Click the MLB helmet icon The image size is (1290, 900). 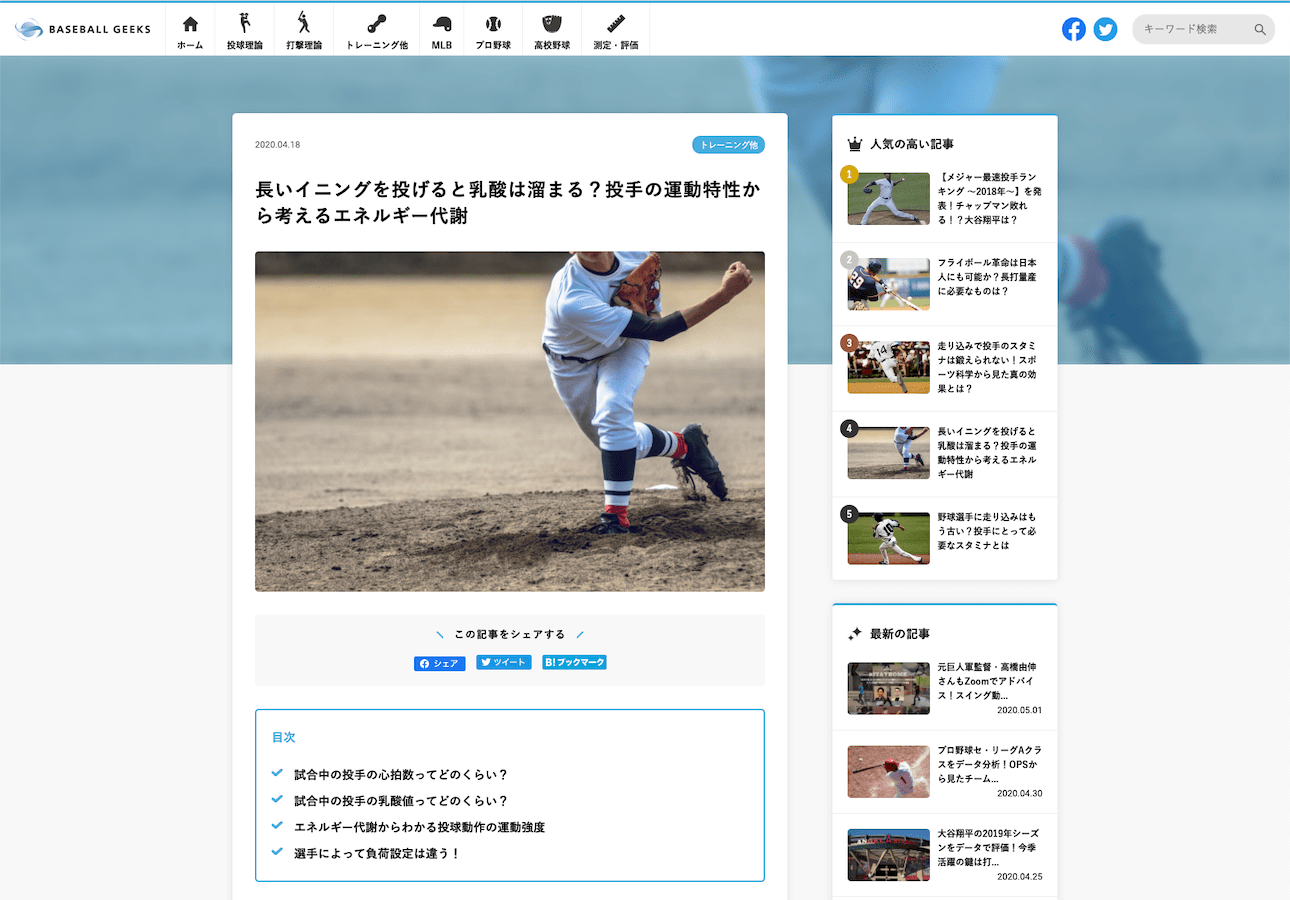[442, 24]
